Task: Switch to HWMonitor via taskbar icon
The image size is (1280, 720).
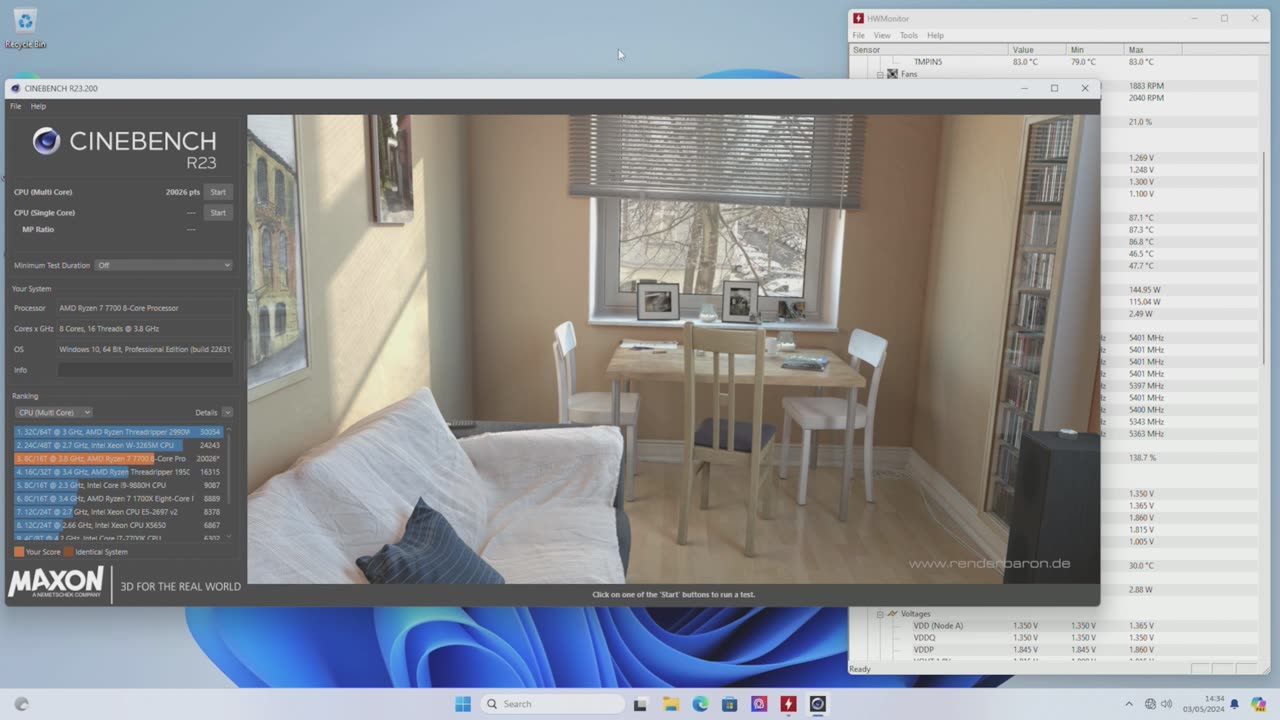Action: click(x=788, y=704)
